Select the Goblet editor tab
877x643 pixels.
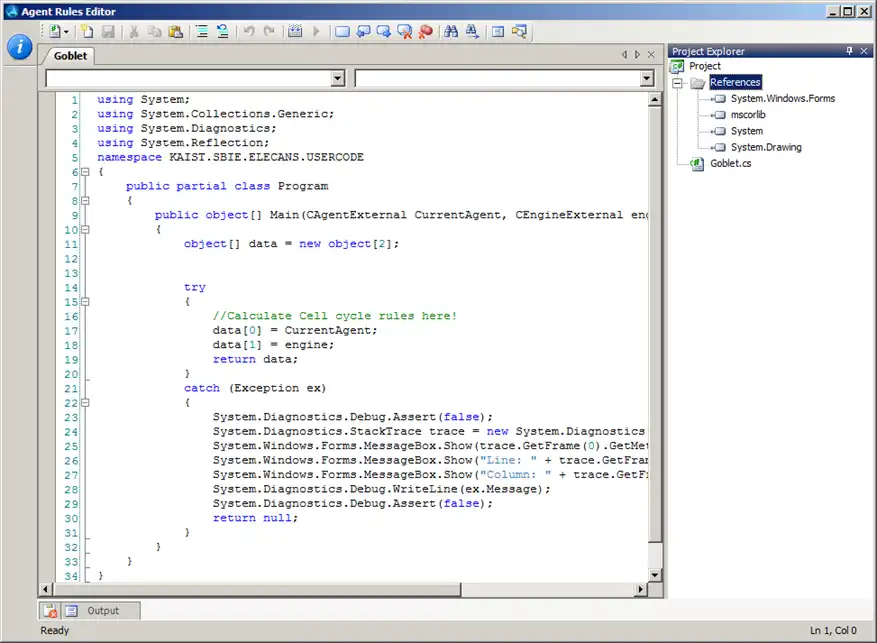coord(70,56)
